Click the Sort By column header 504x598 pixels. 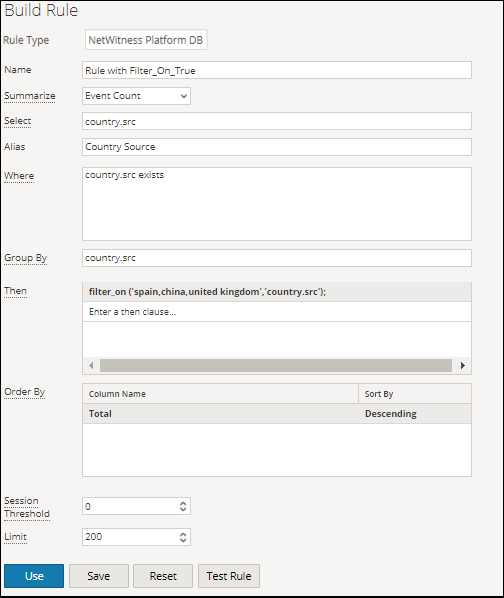tap(415, 394)
